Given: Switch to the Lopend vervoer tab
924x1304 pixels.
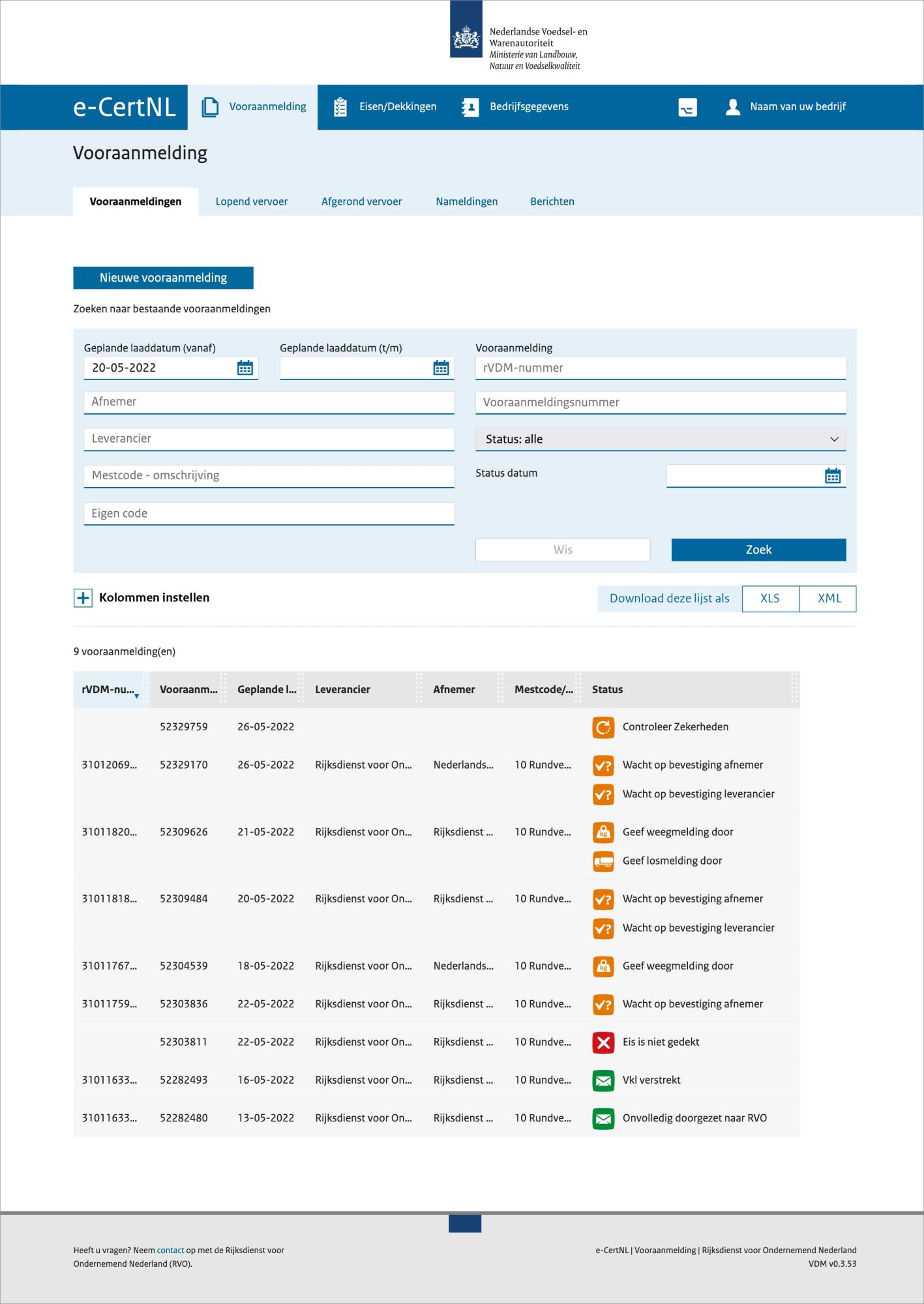Looking at the screenshot, I should [x=252, y=201].
